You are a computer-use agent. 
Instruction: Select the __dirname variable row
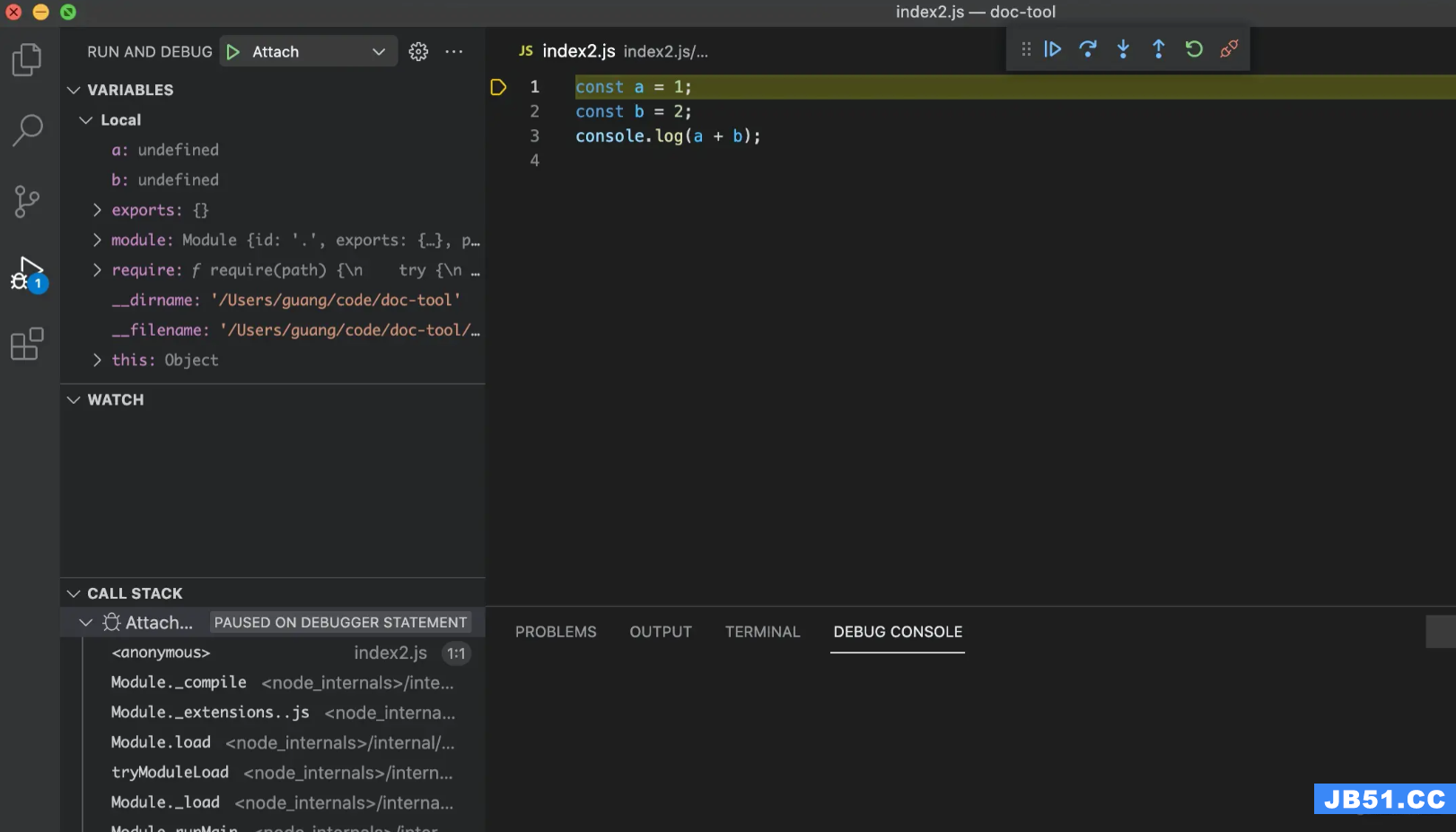[x=273, y=300]
